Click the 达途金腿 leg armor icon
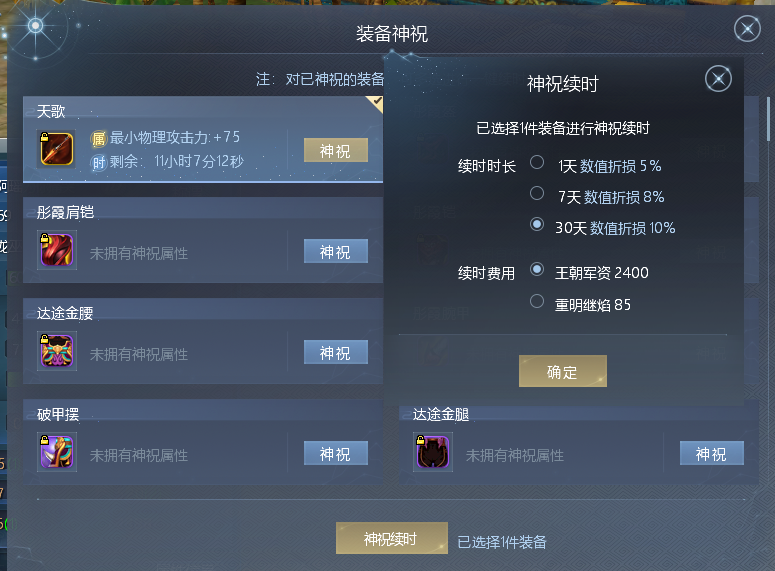 point(433,452)
